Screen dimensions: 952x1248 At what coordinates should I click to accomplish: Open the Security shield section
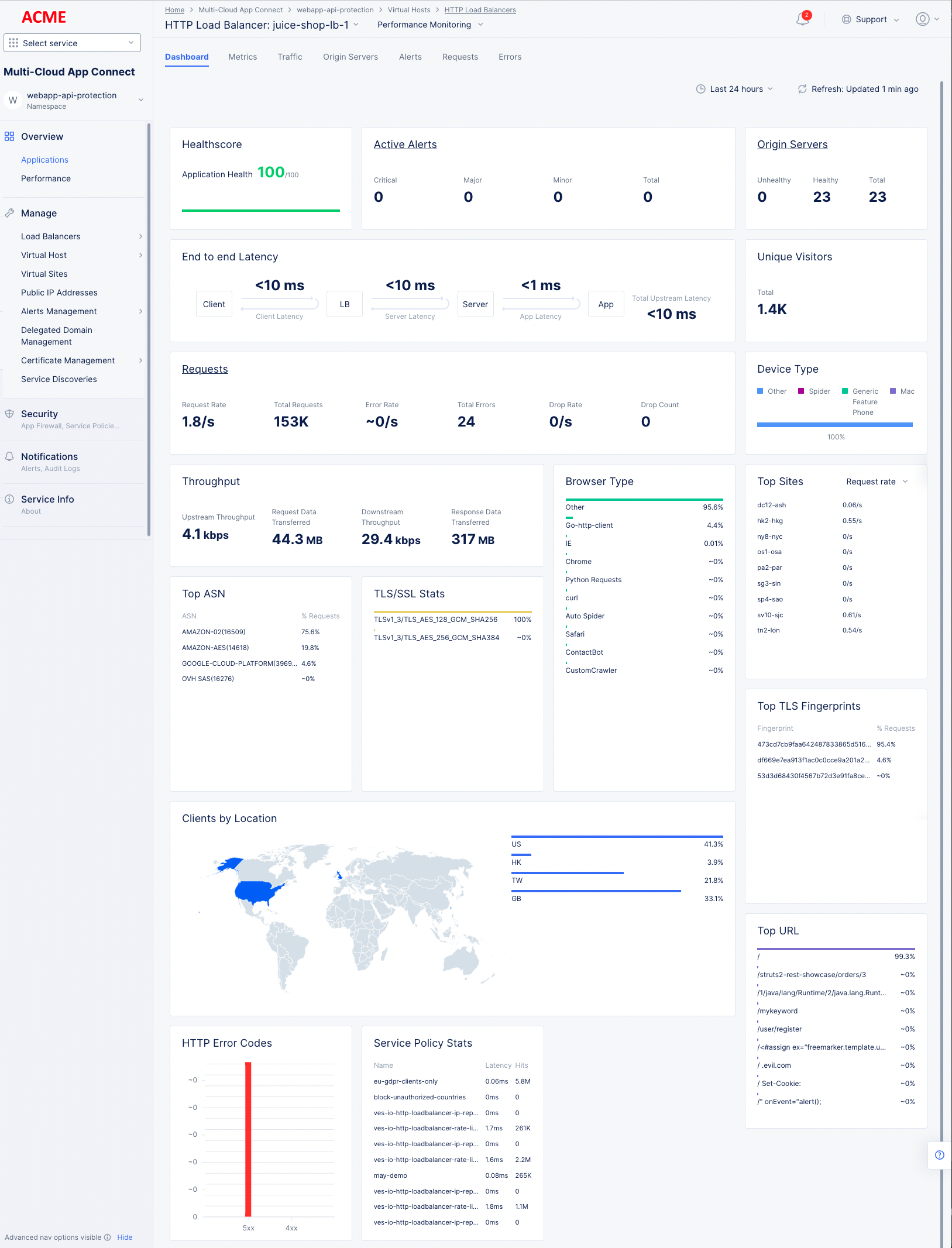tap(10, 414)
